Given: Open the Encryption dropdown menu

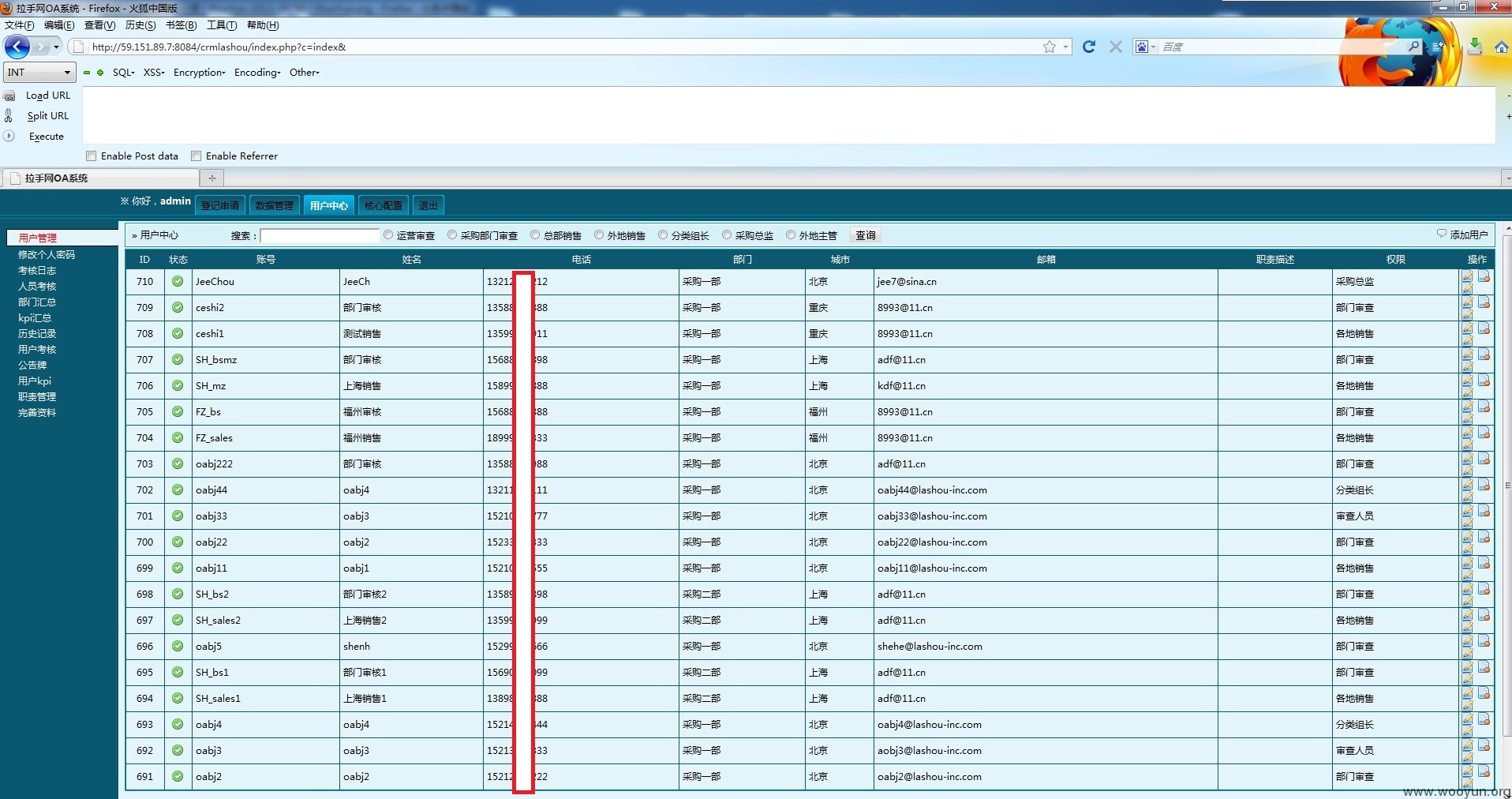Looking at the screenshot, I should [200, 73].
